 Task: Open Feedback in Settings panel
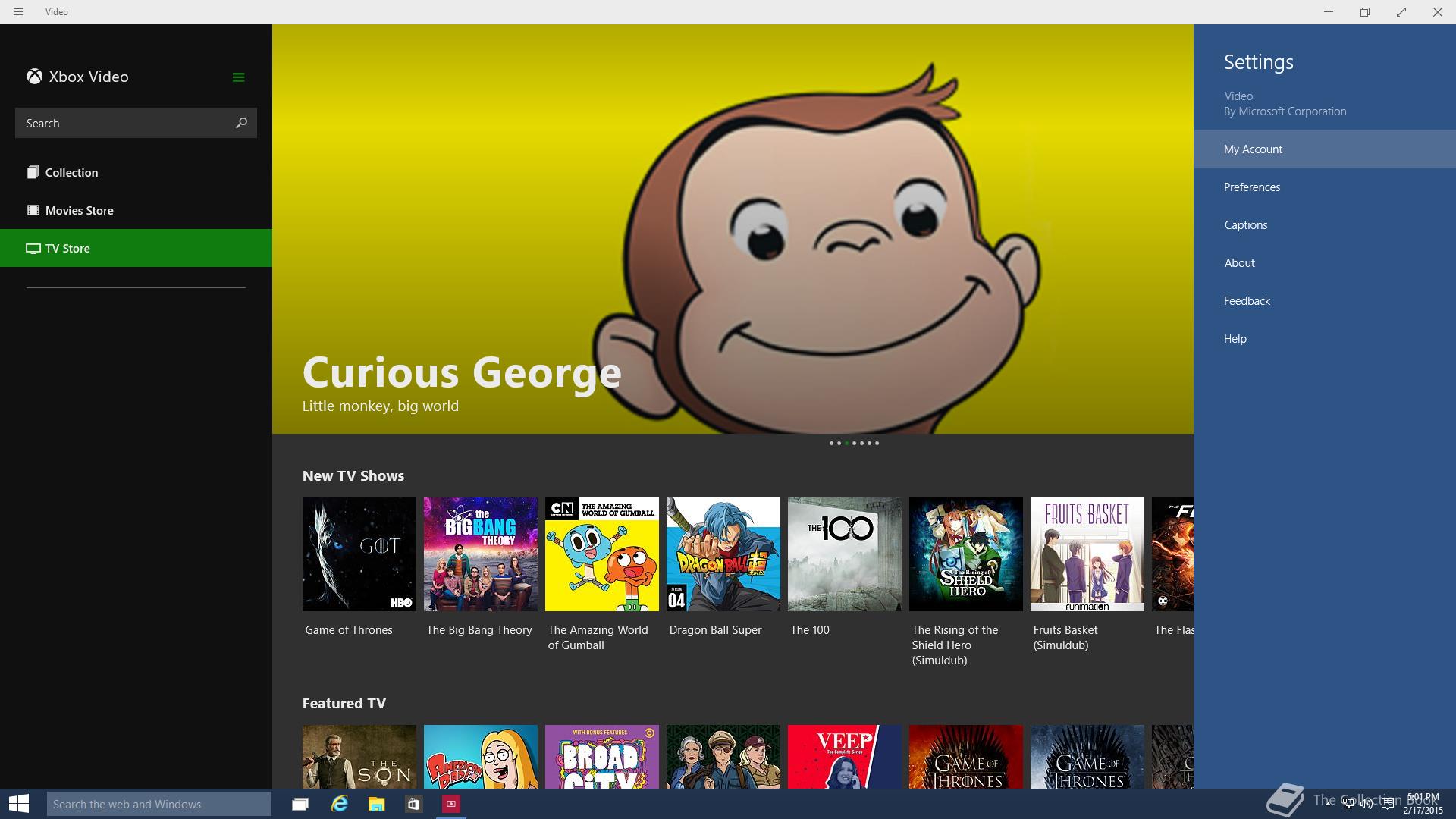pyautogui.click(x=1325, y=301)
